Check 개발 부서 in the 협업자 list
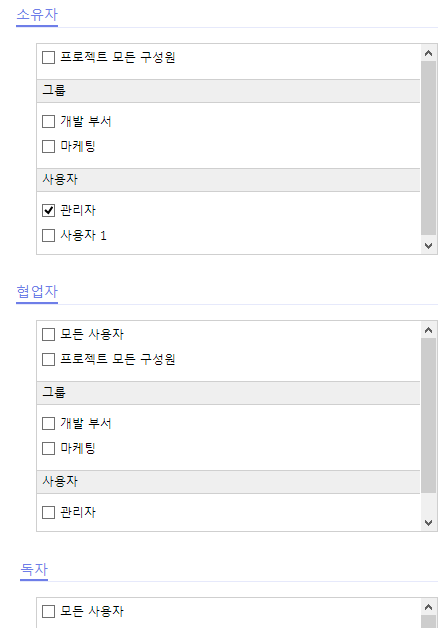The image size is (439, 629). click(x=49, y=424)
